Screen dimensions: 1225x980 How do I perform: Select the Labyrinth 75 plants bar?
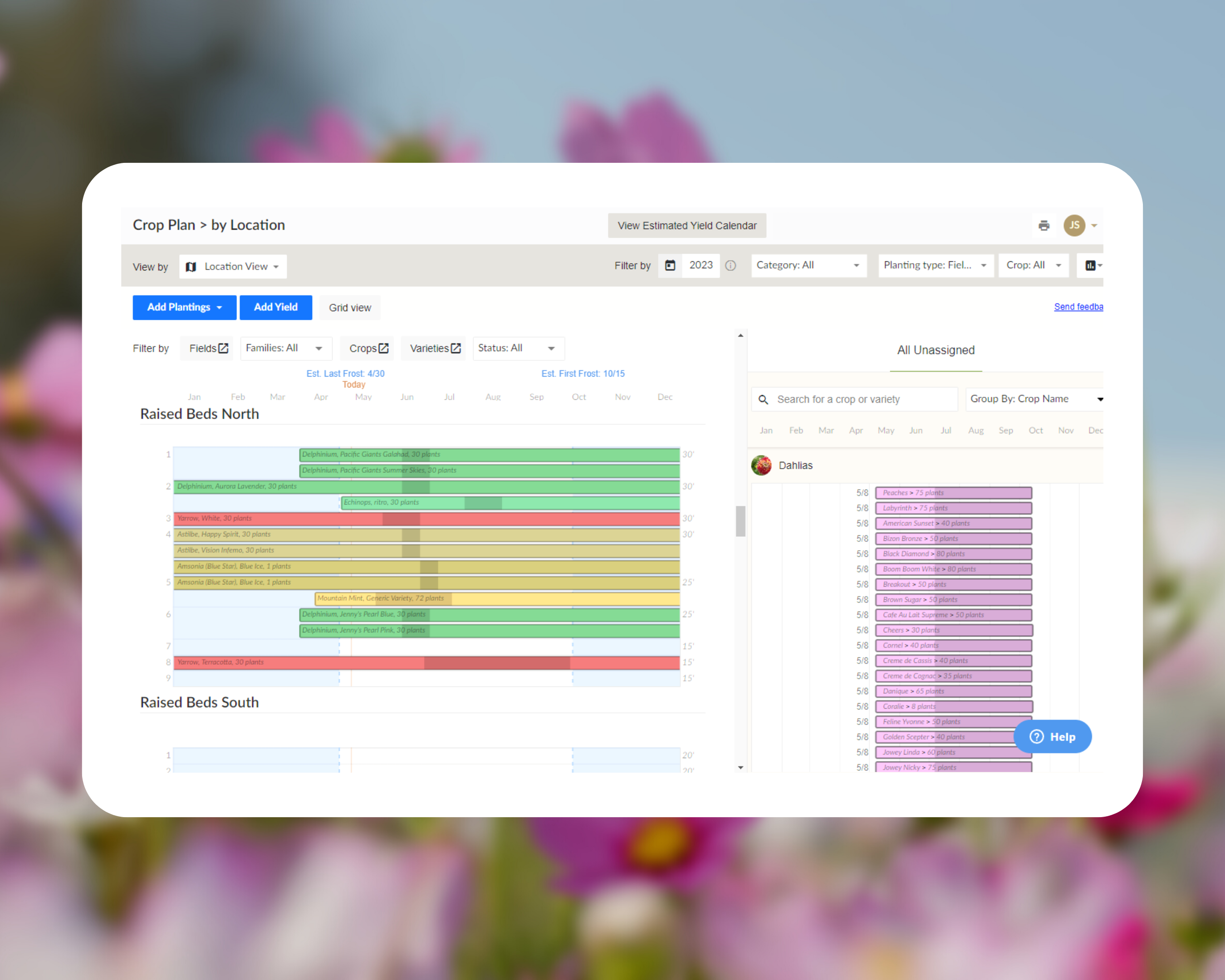click(x=953, y=509)
